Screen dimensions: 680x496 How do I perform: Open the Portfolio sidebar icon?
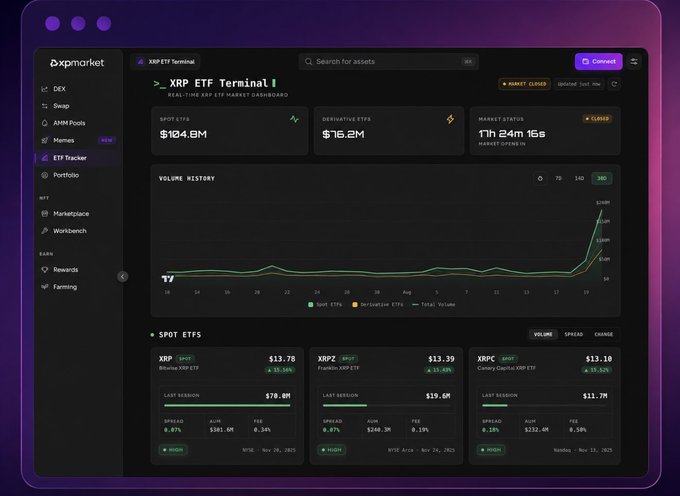pos(44,175)
